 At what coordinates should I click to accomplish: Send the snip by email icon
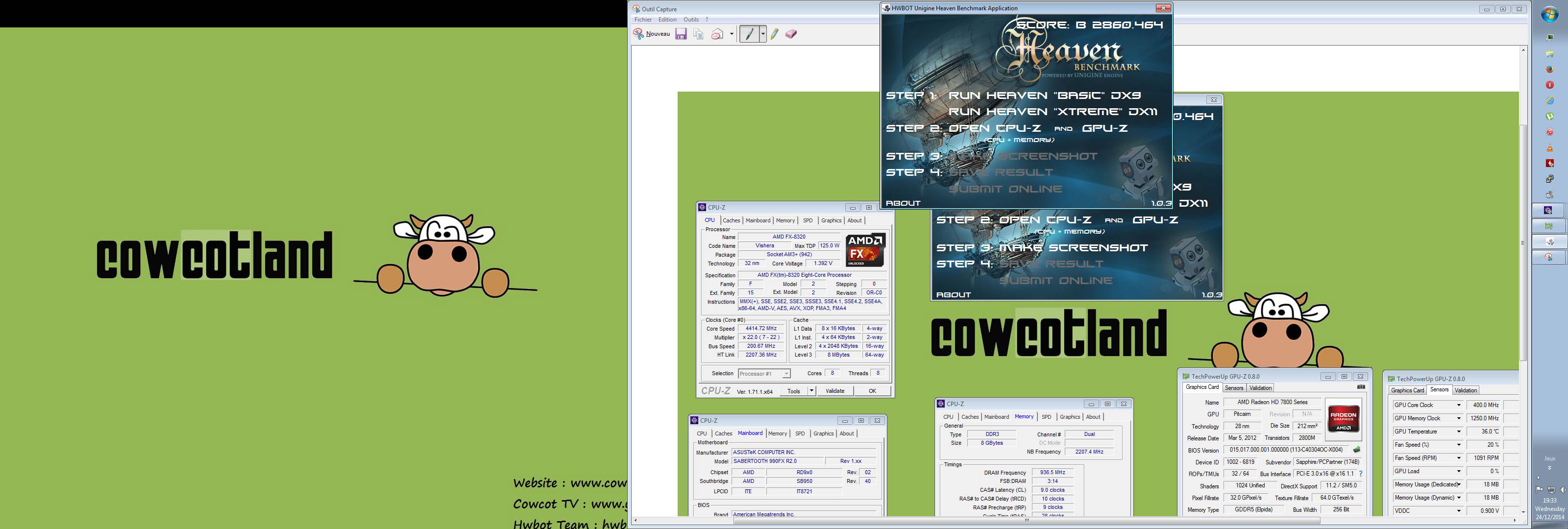point(718,34)
